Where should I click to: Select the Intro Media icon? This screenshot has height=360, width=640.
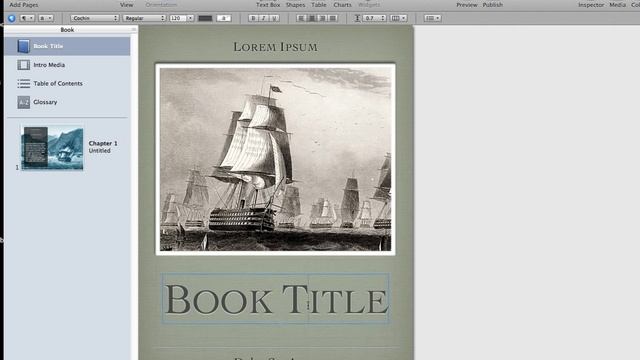tap(23, 65)
